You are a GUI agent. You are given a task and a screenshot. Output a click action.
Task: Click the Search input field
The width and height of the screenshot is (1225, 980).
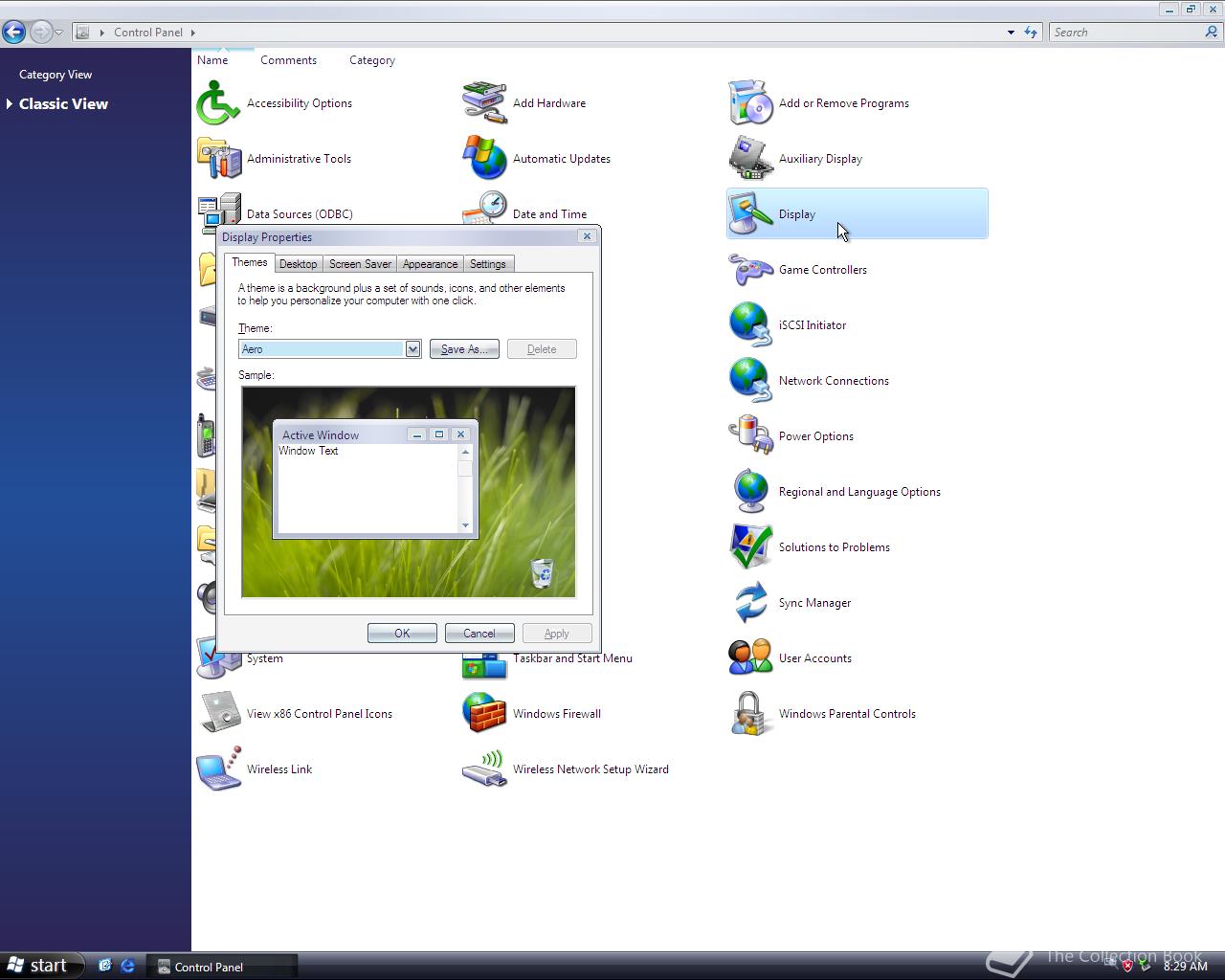tap(1127, 32)
